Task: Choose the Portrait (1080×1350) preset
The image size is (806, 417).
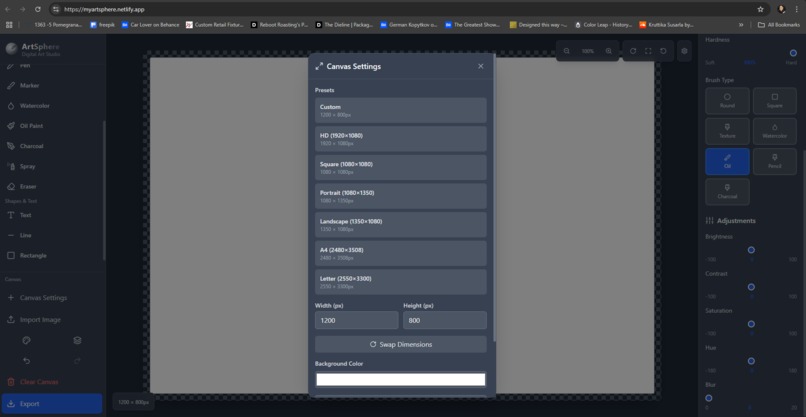Action: [400, 196]
